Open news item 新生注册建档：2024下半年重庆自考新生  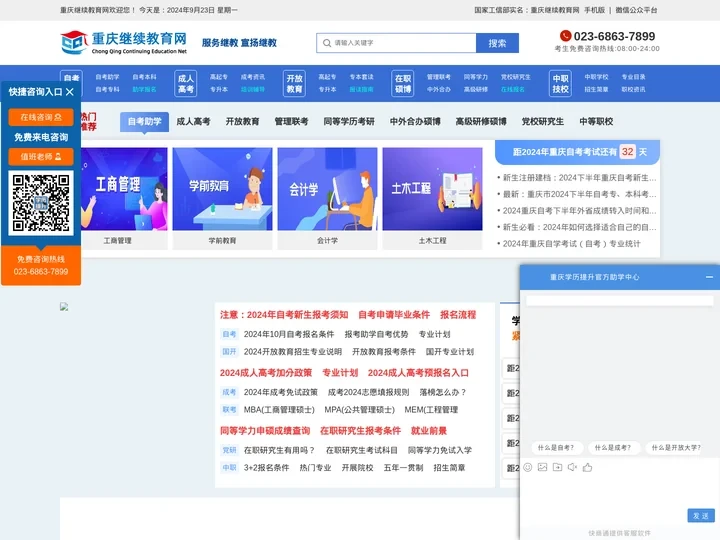(x=577, y=178)
